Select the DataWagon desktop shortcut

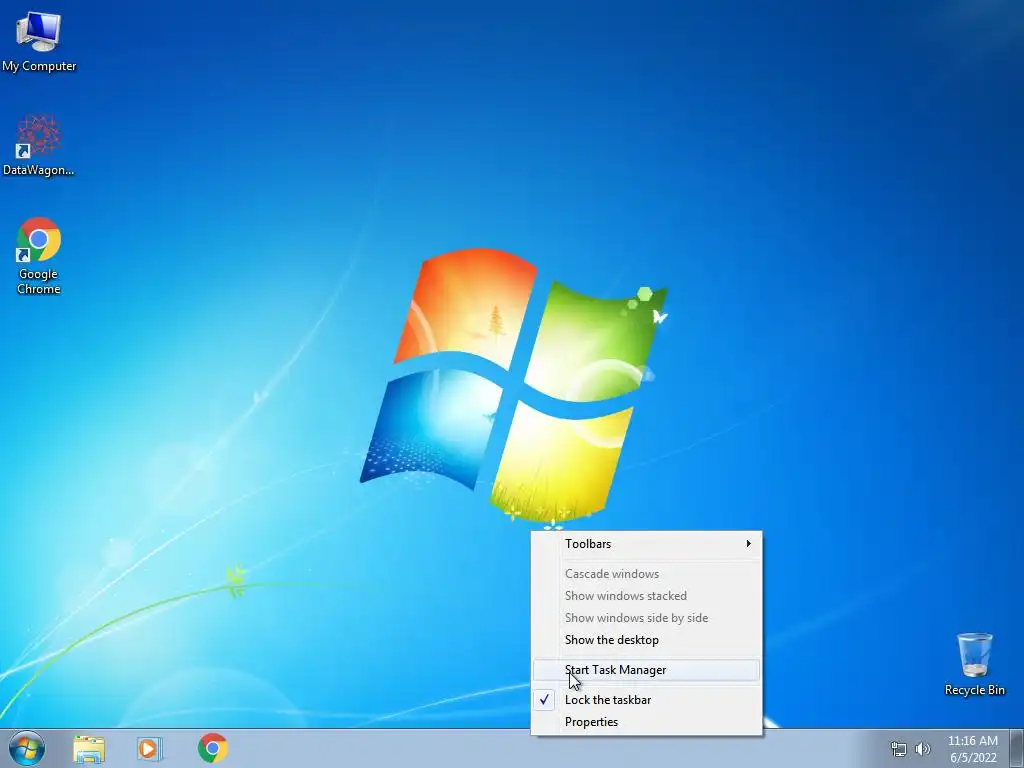coord(39,145)
